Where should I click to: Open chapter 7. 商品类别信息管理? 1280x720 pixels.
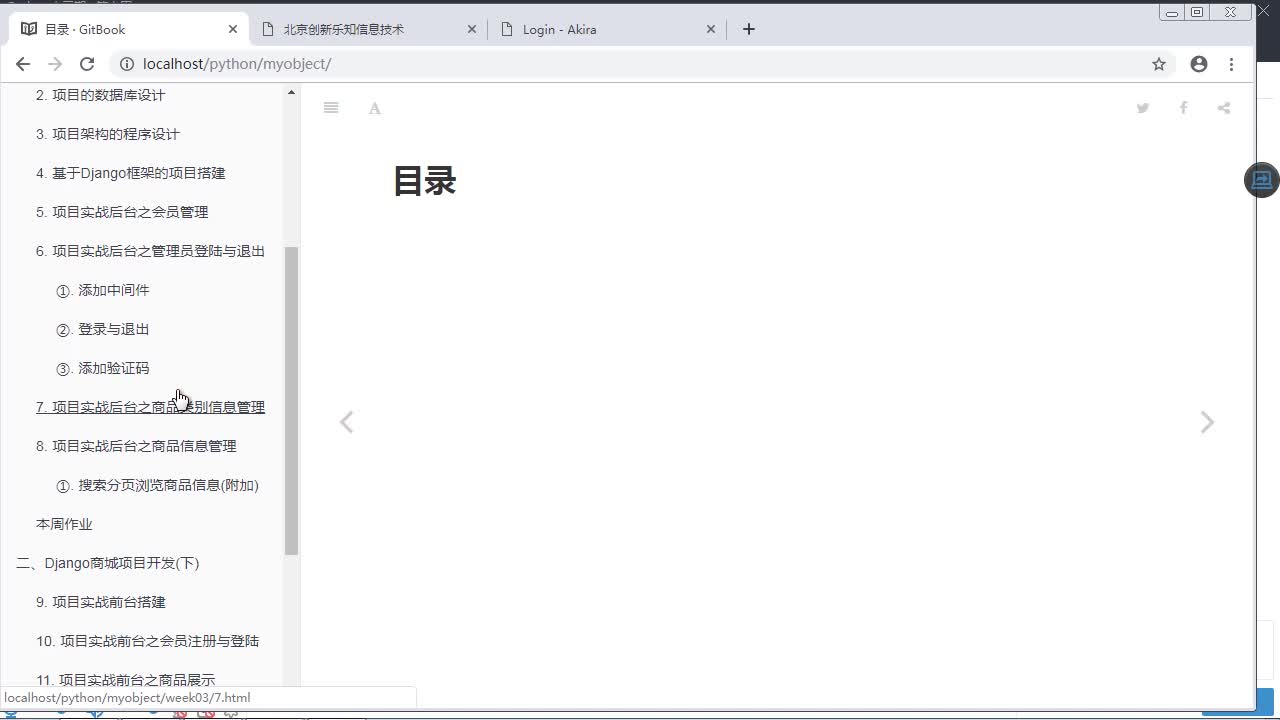point(150,407)
